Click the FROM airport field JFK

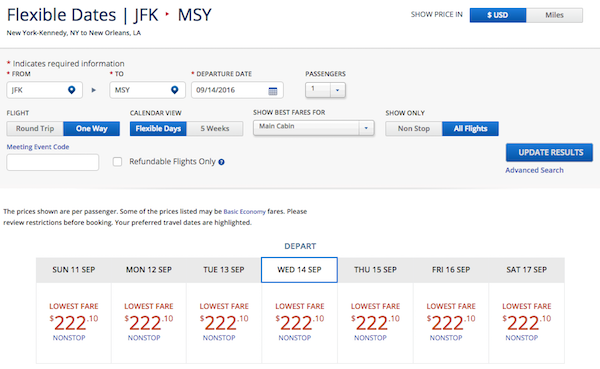coord(44,90)
